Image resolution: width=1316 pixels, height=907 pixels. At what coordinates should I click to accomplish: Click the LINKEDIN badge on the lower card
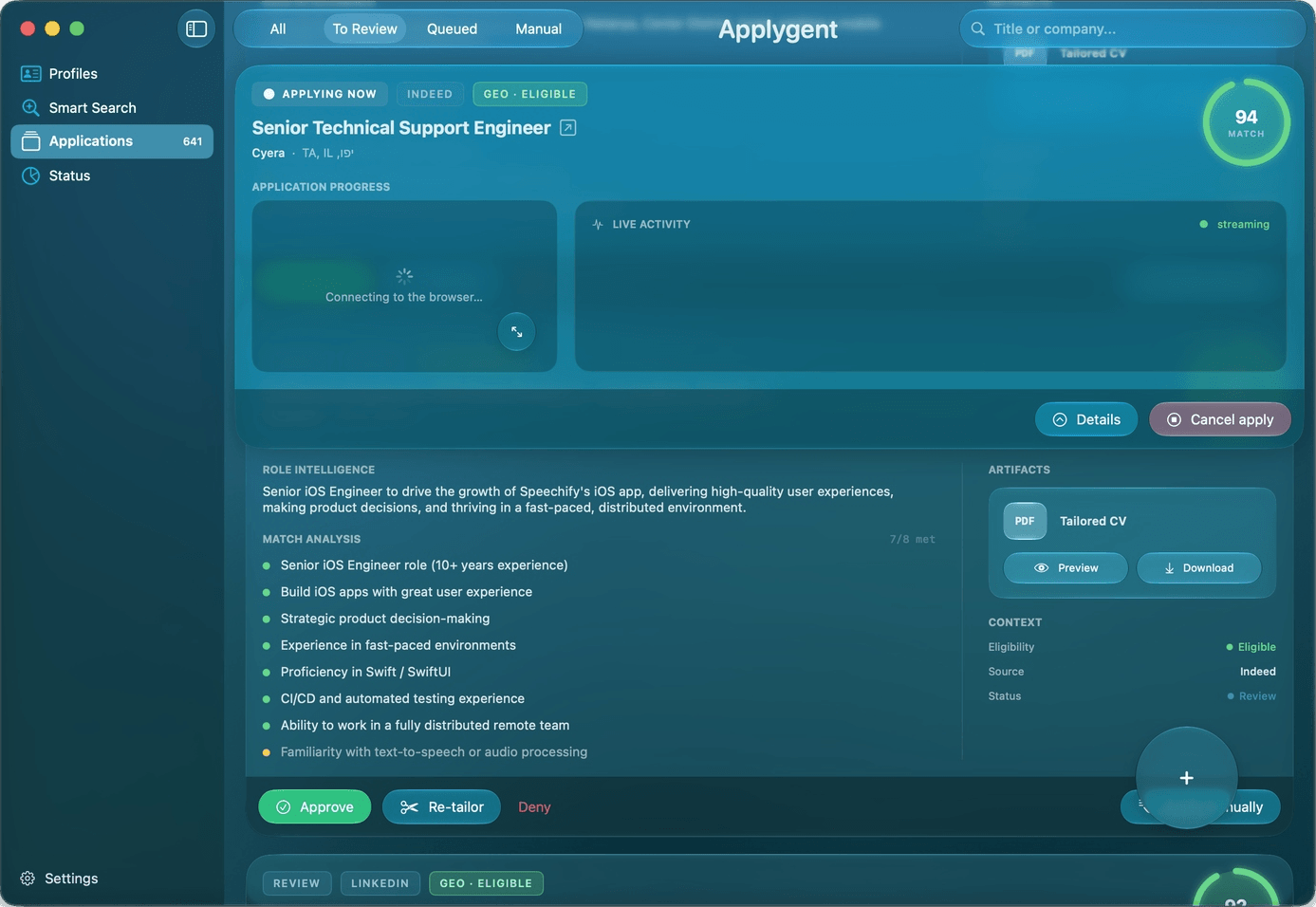(x=380, y=883)
